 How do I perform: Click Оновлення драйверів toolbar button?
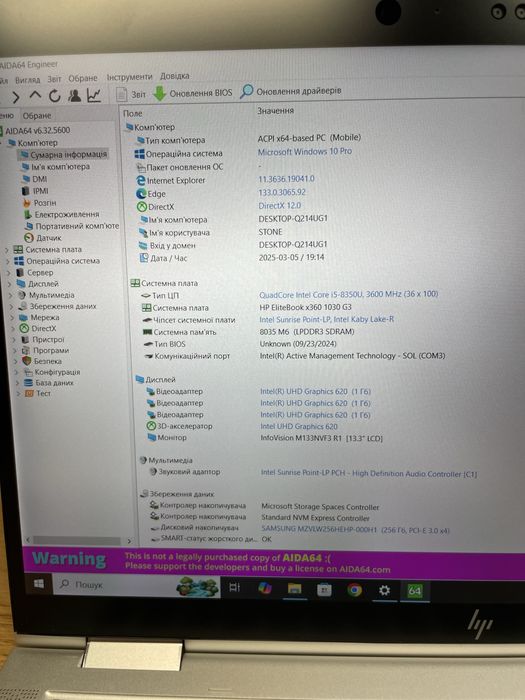coord(291,91)
